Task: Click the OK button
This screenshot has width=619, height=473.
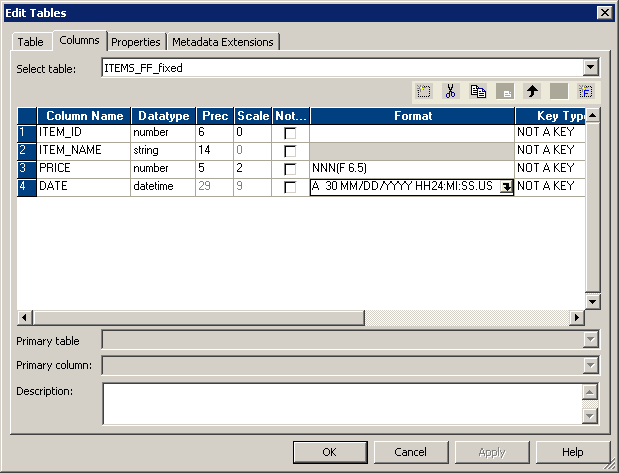Action: click(330, 452)
